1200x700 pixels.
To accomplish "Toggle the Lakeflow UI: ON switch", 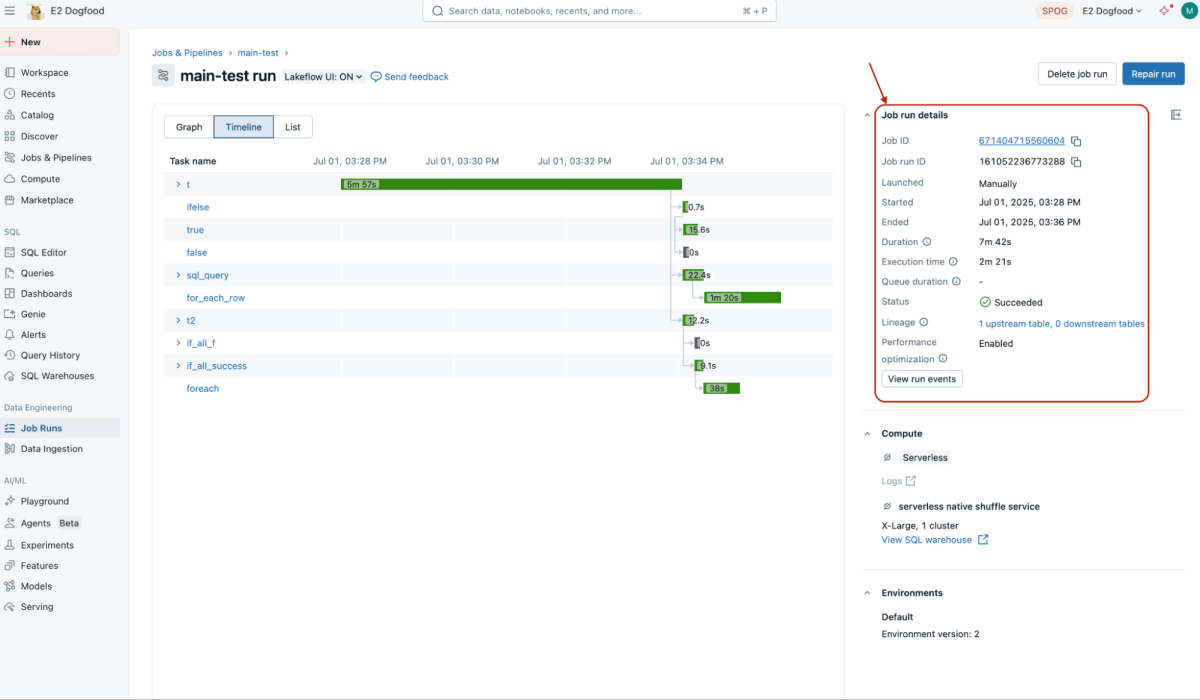I will 324,77.
